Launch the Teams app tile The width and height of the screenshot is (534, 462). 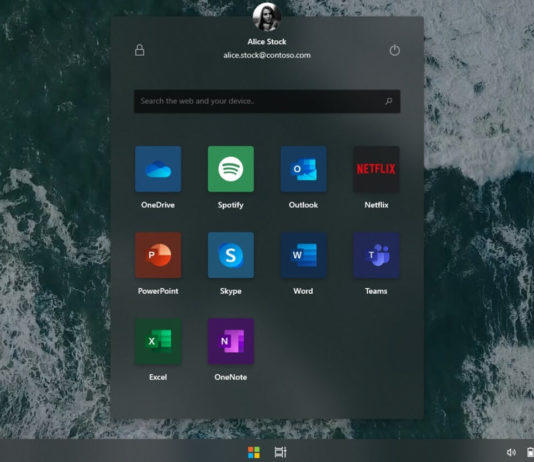pyautogui.click(x=376, y=255)
